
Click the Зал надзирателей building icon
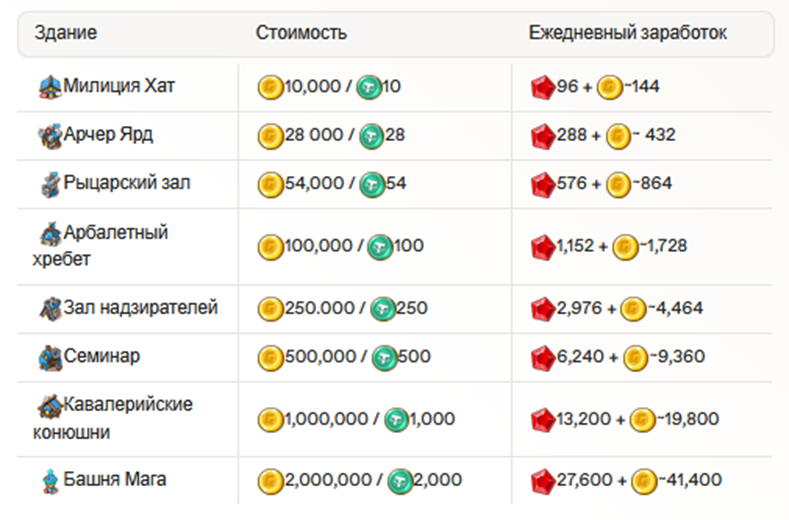[x=51, y=308]
